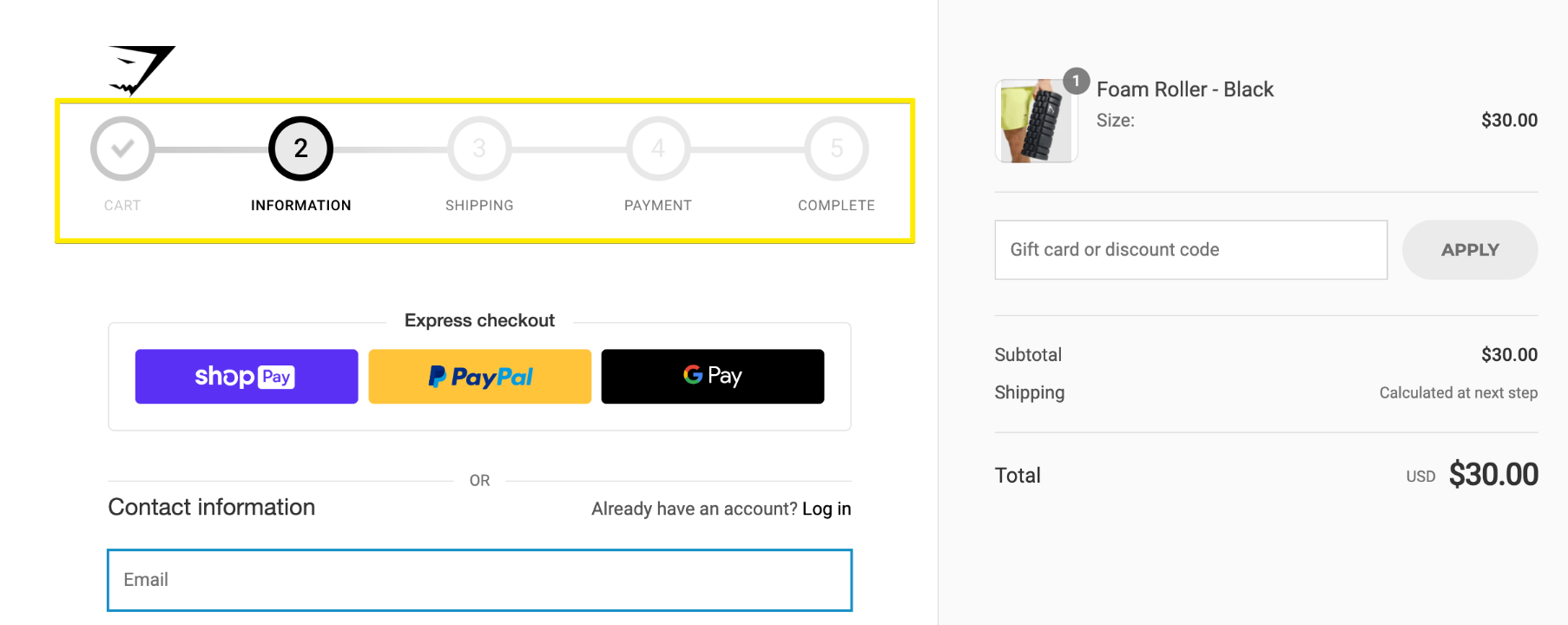The height and width of the screenshot is (625, 1568).
Task: Click the gift card or discount code field
Action: (1190, 249)
